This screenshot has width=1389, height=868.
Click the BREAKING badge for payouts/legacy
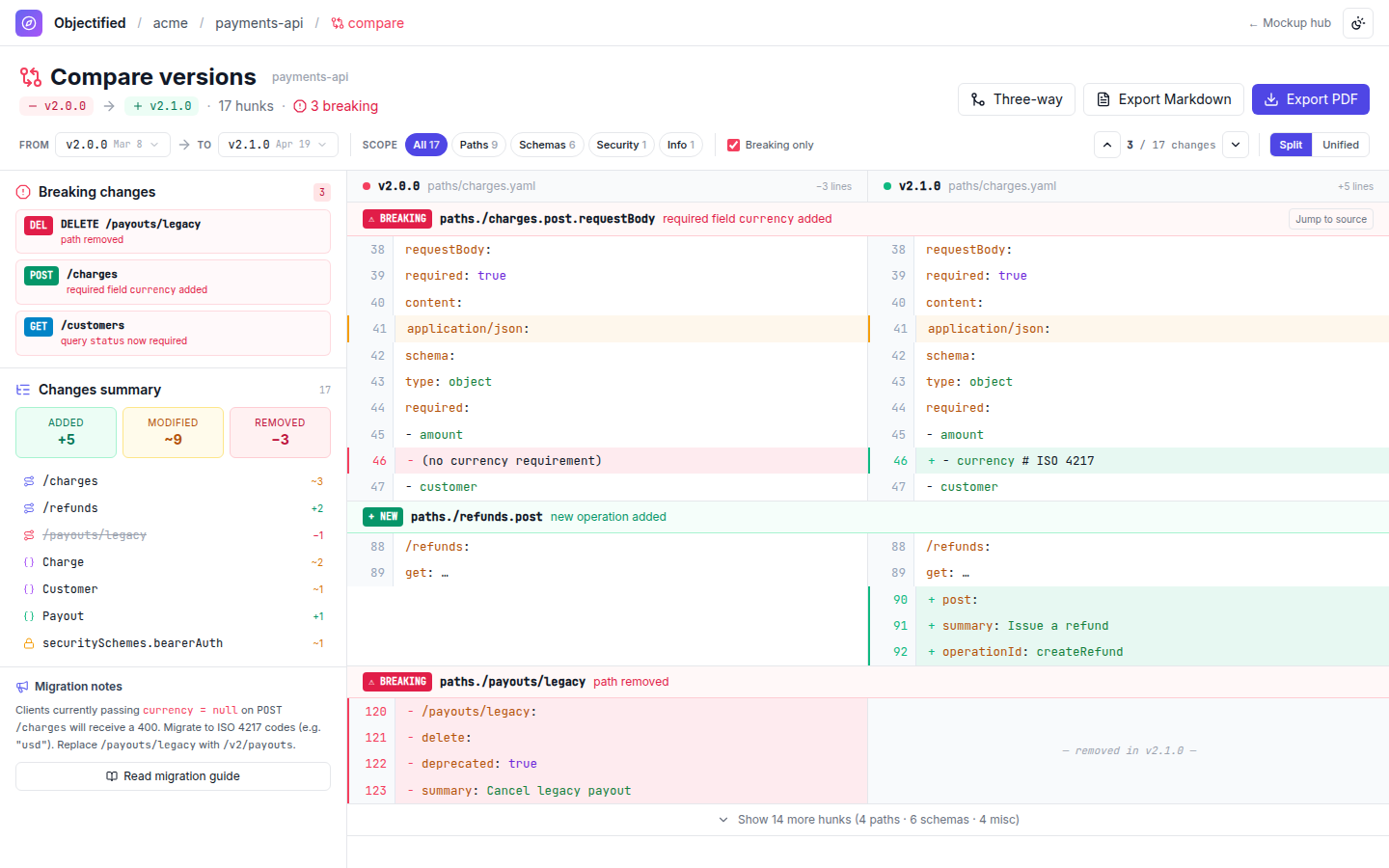coord(397,682)
